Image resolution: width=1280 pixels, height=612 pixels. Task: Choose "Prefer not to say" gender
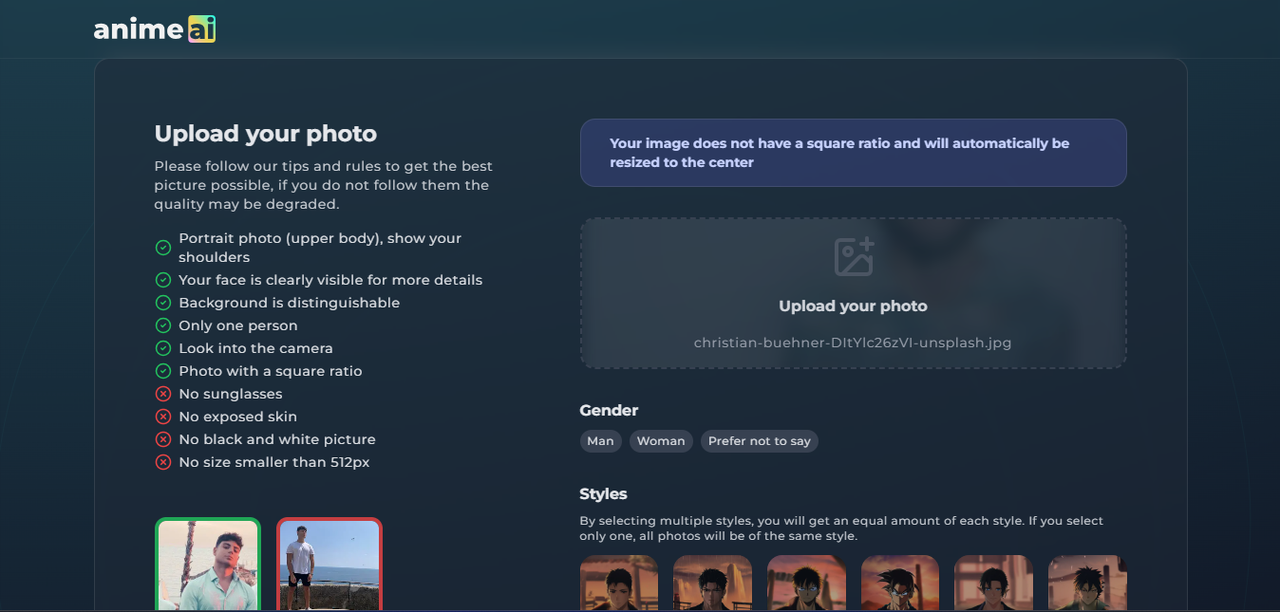[759, 441]
